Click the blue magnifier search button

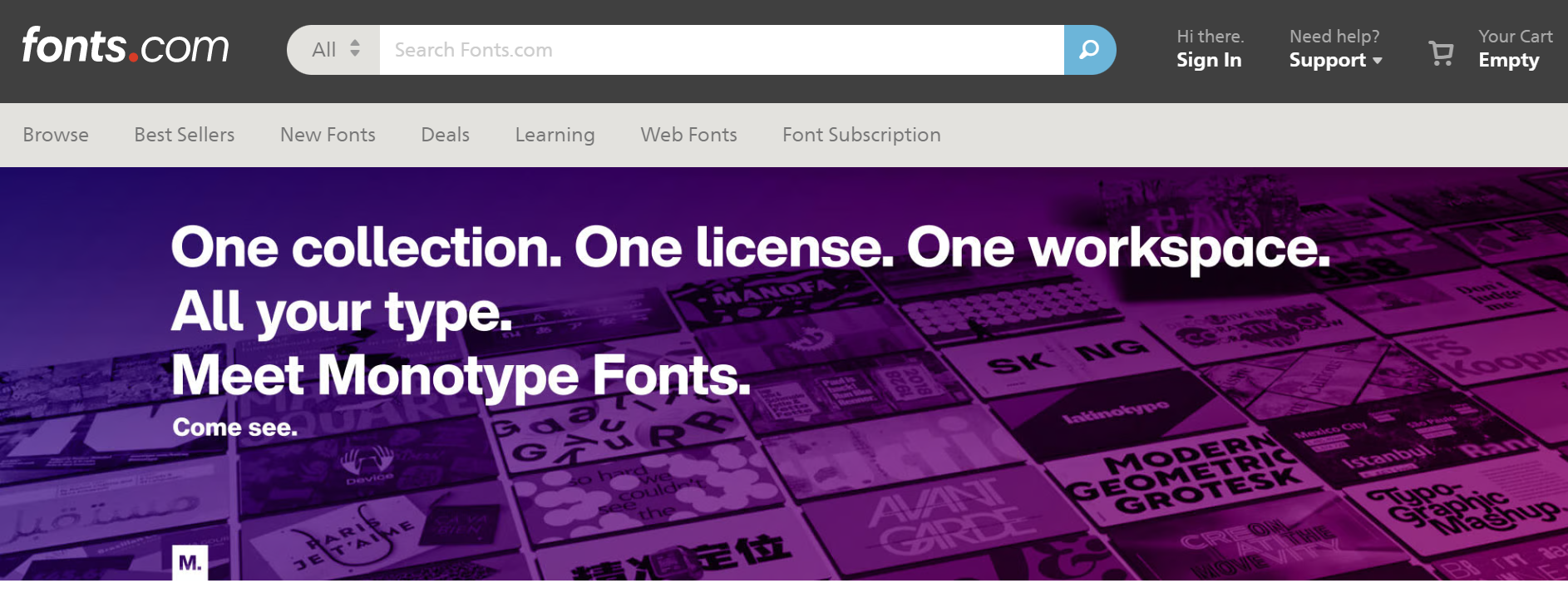click(1089, 50)
